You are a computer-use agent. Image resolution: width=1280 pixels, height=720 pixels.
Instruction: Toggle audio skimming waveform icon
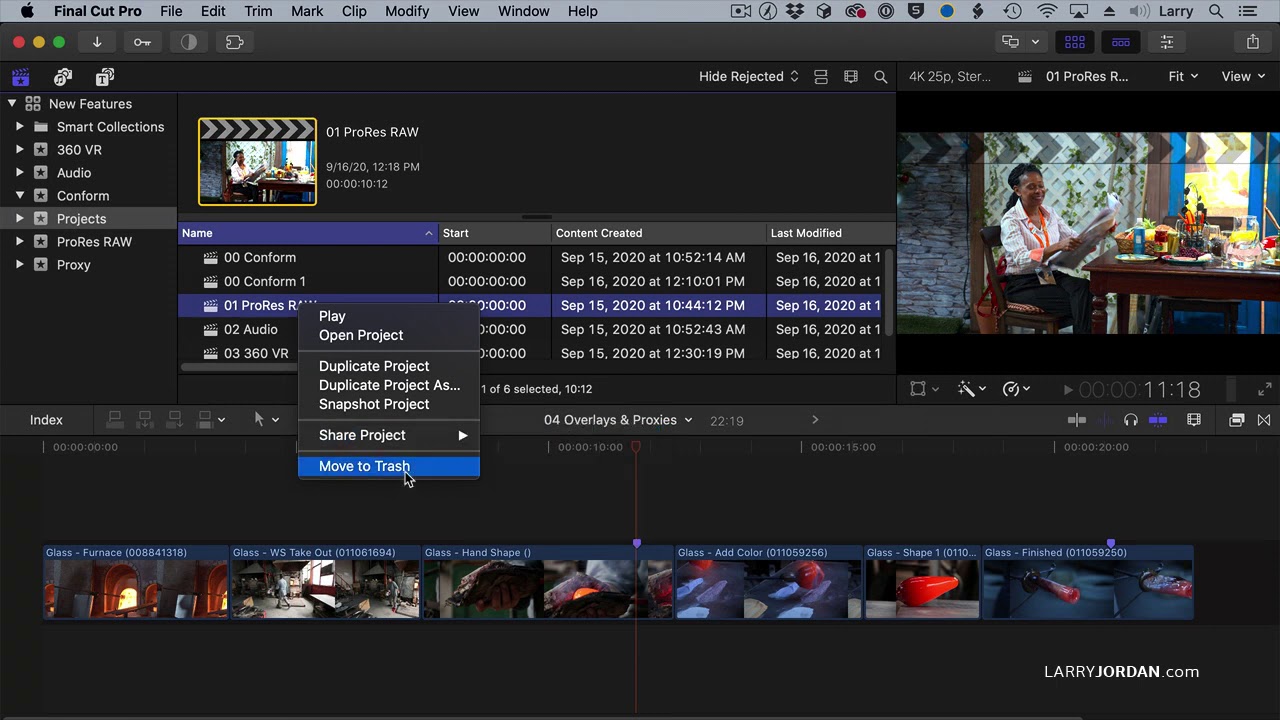[1104, 420]
